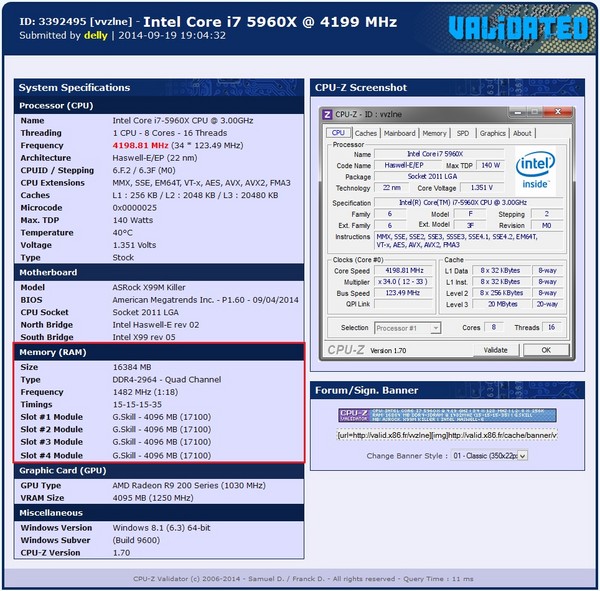Open the Mainboard tab
The width and height of the screenshot is (600, 591).
[399, 133]
